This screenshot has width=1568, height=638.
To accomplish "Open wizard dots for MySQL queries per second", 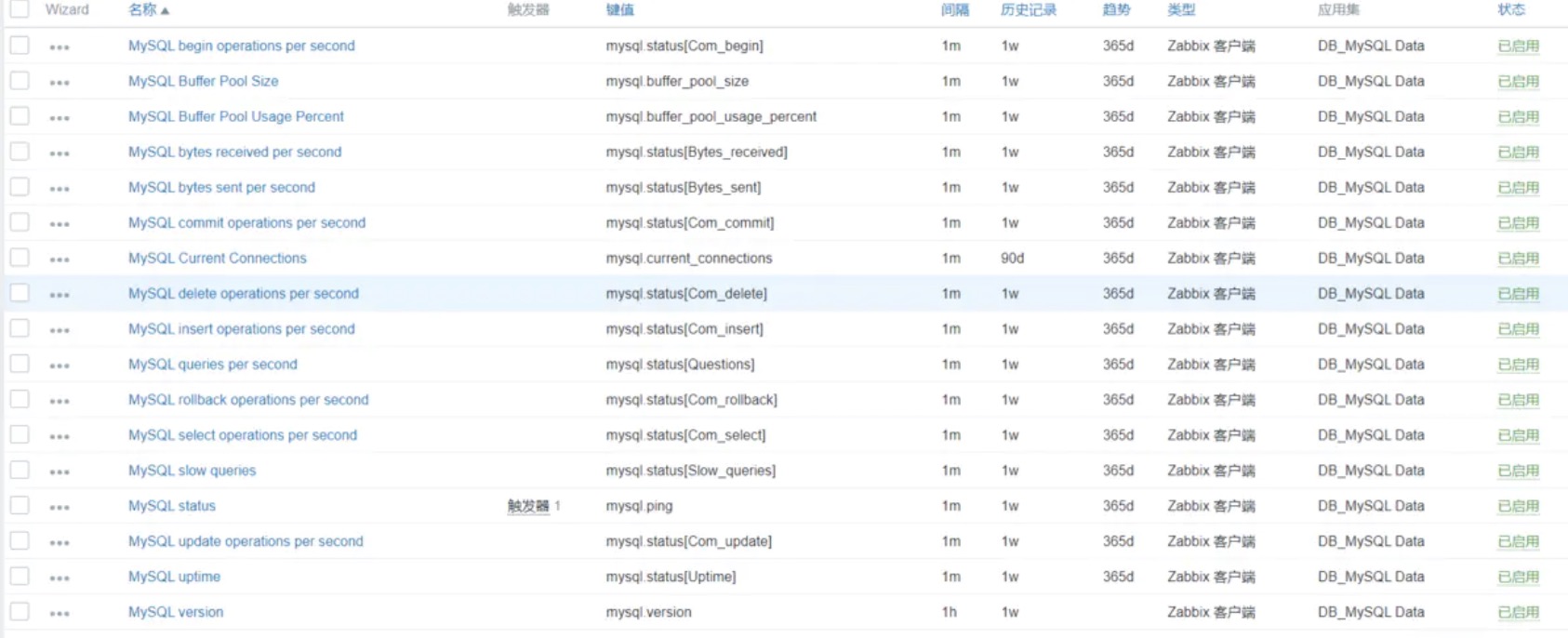I will (60, 366).
